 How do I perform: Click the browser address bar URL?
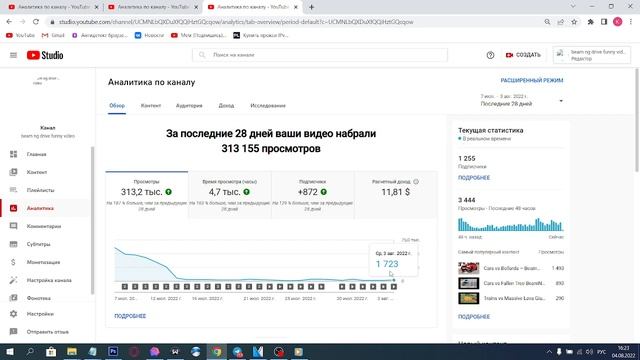tap(236, 22)
